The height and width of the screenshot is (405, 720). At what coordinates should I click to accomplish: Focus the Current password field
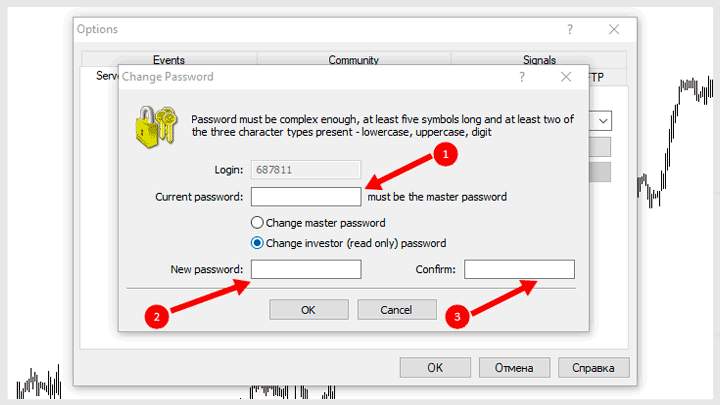(306, 197)
